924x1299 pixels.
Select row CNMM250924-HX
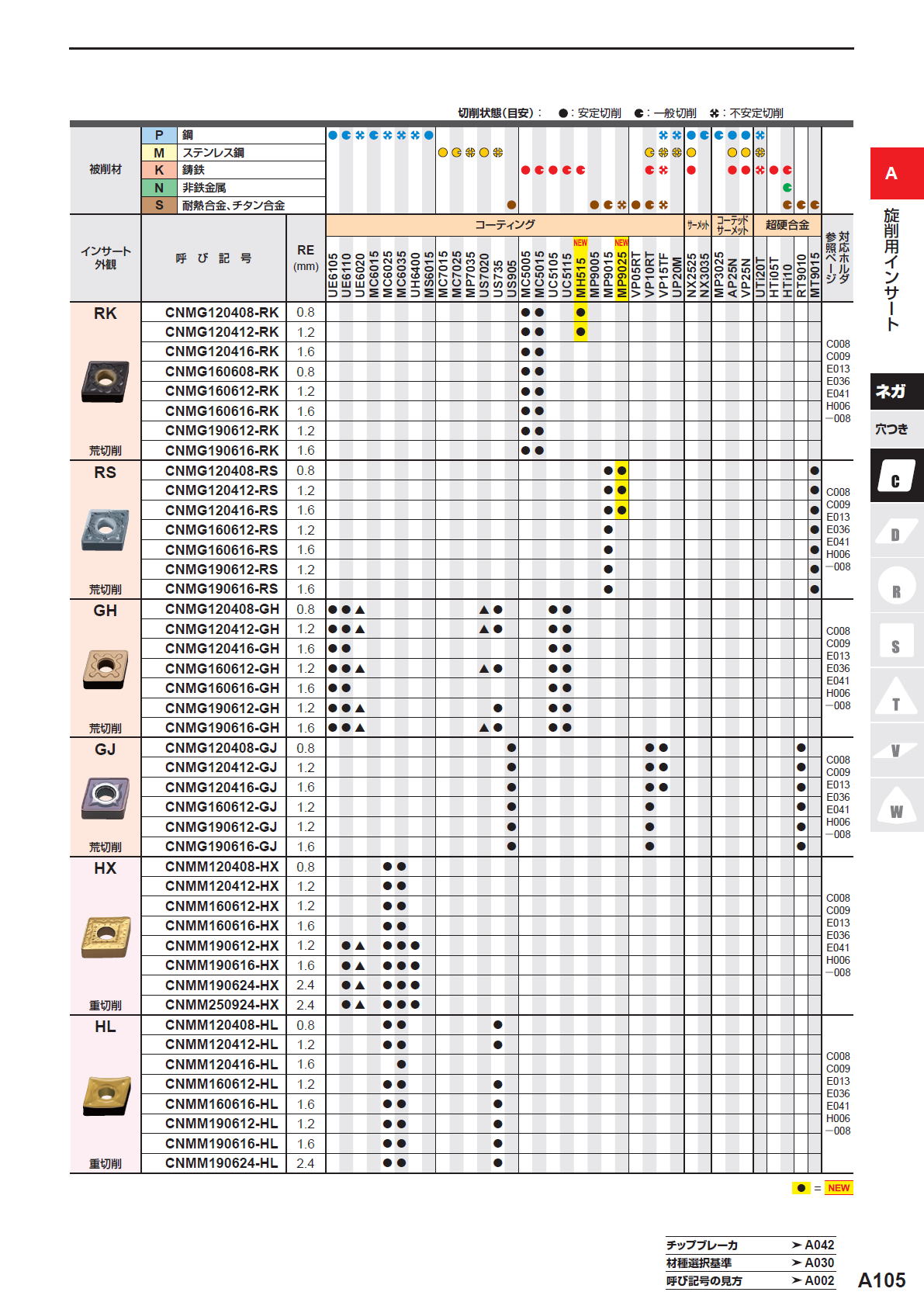point(481,1004)
